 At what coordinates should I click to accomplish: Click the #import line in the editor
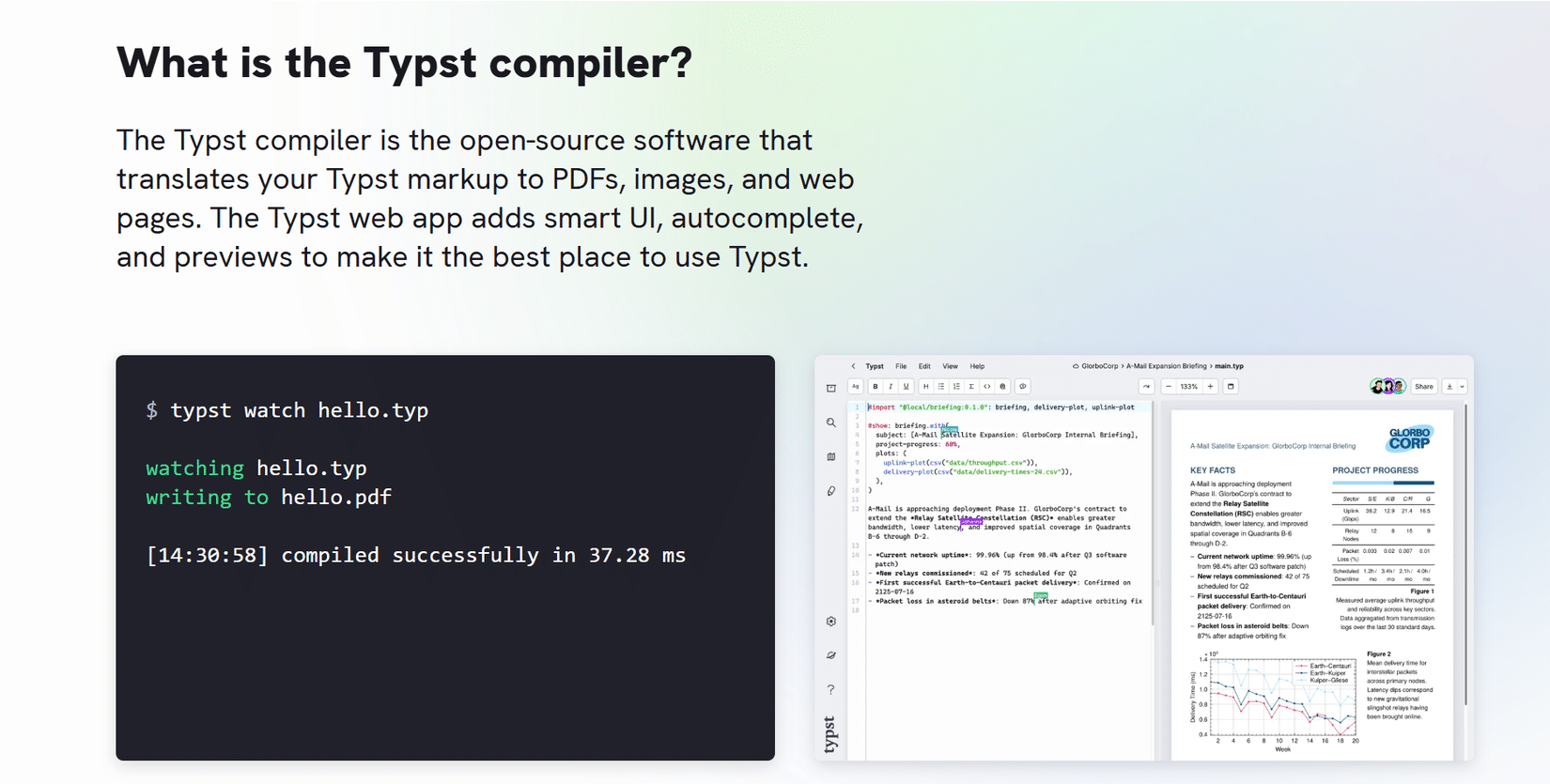pyautogui.click(x=1001, y=407)
